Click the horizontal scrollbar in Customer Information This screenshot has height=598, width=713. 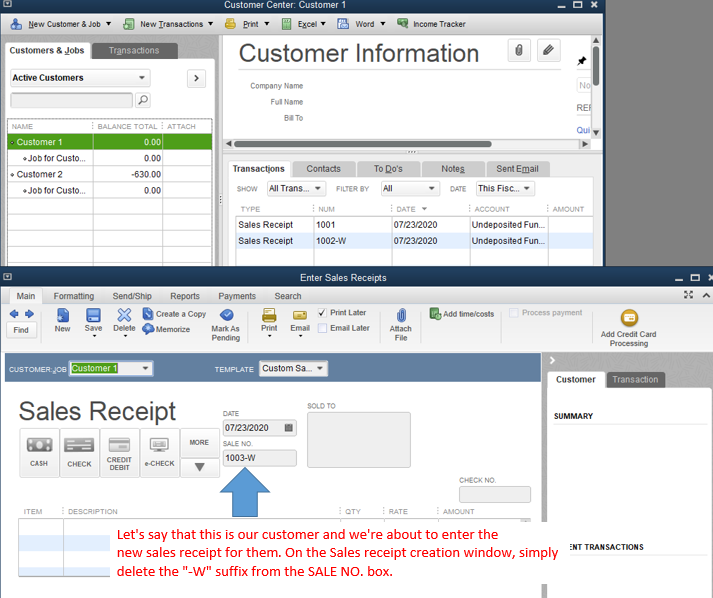point(362,144)
